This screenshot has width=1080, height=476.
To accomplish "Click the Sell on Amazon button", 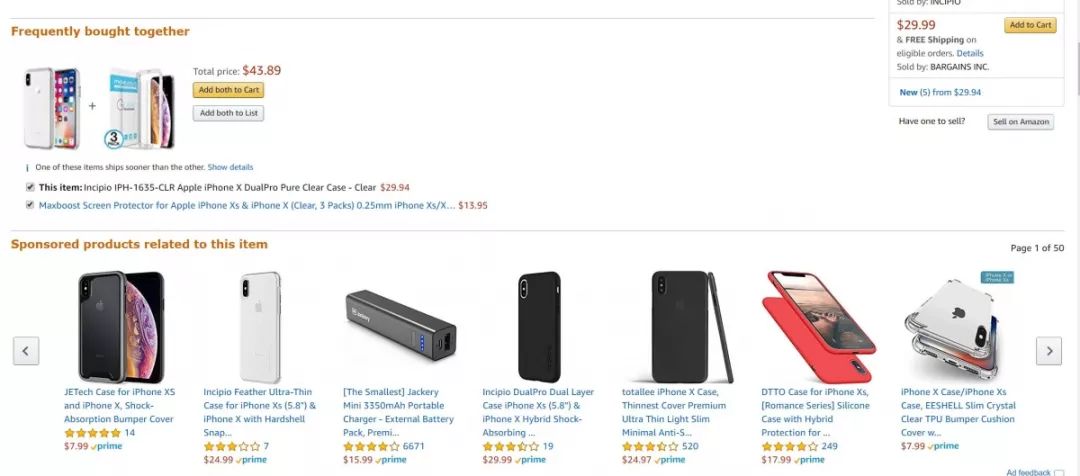I will 1020,122.
